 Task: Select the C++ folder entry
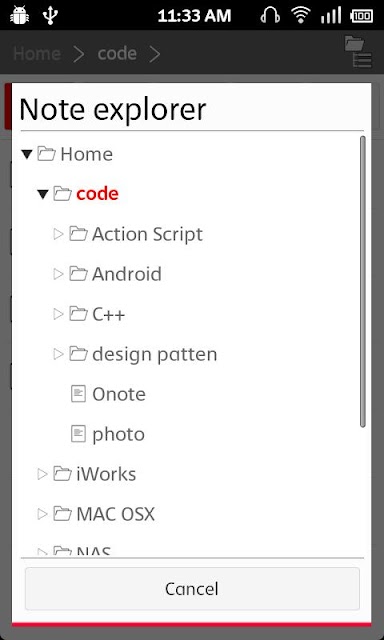[x=109, y=314]
